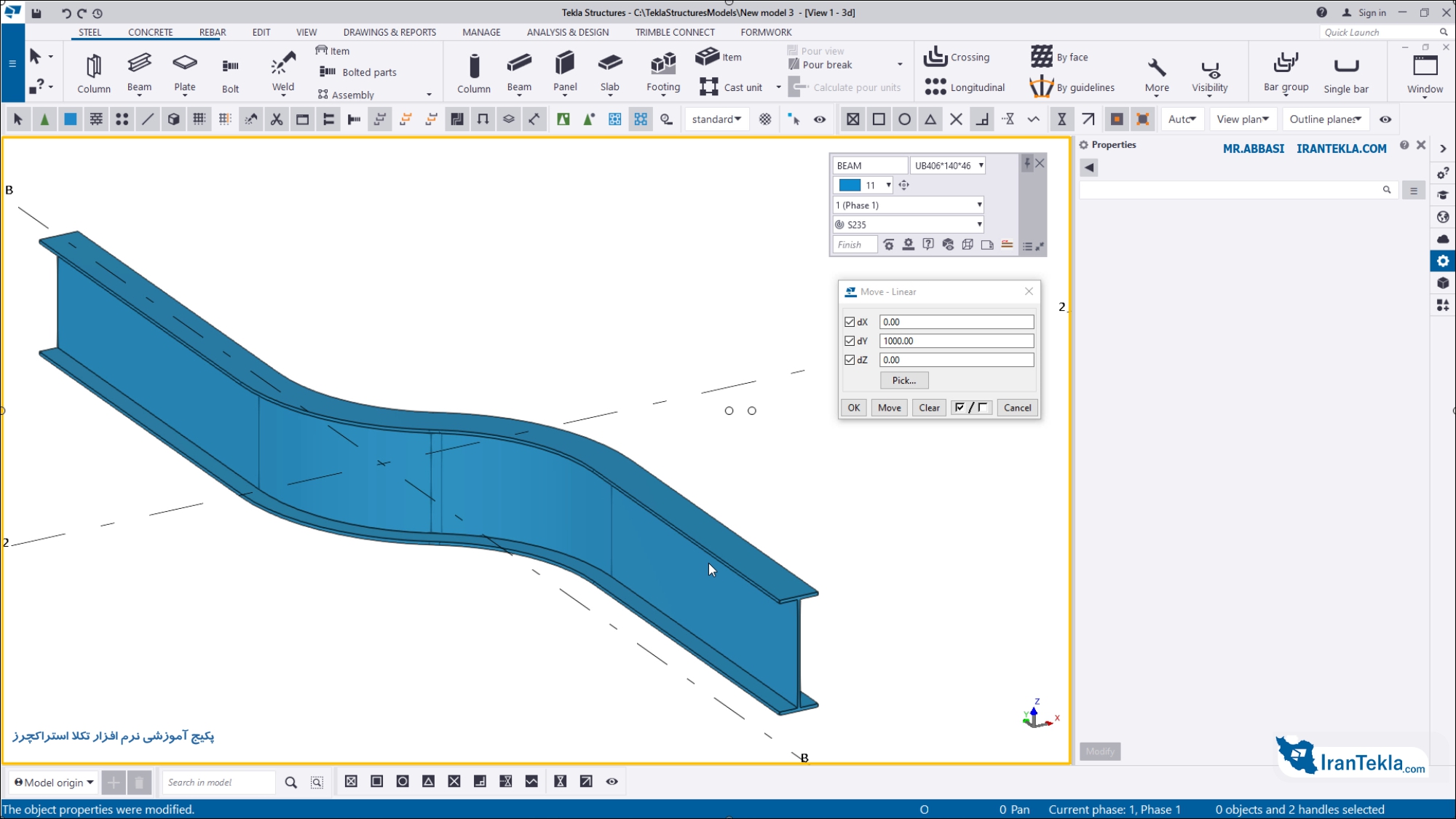1456x819 pixels.
Task: Open the Auto snap depth dropdown
Action: pyautogui.click(x=1182, y=119)
